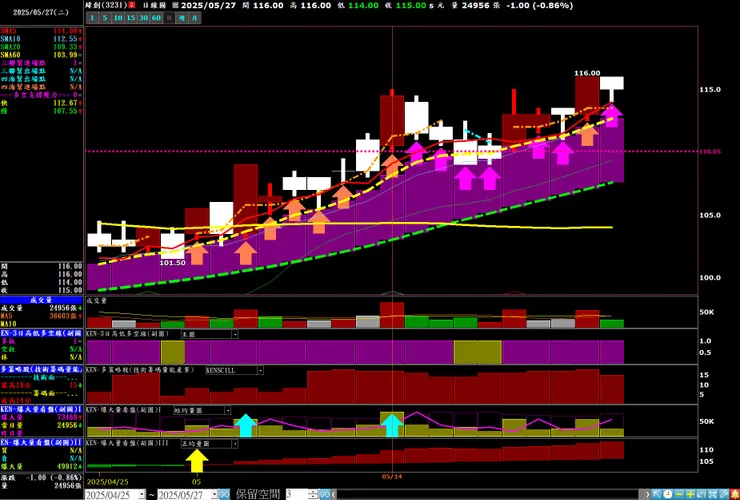Click the link/chain icon in bottom toolbar
The image size is (740, 500).
click(724, 494)
